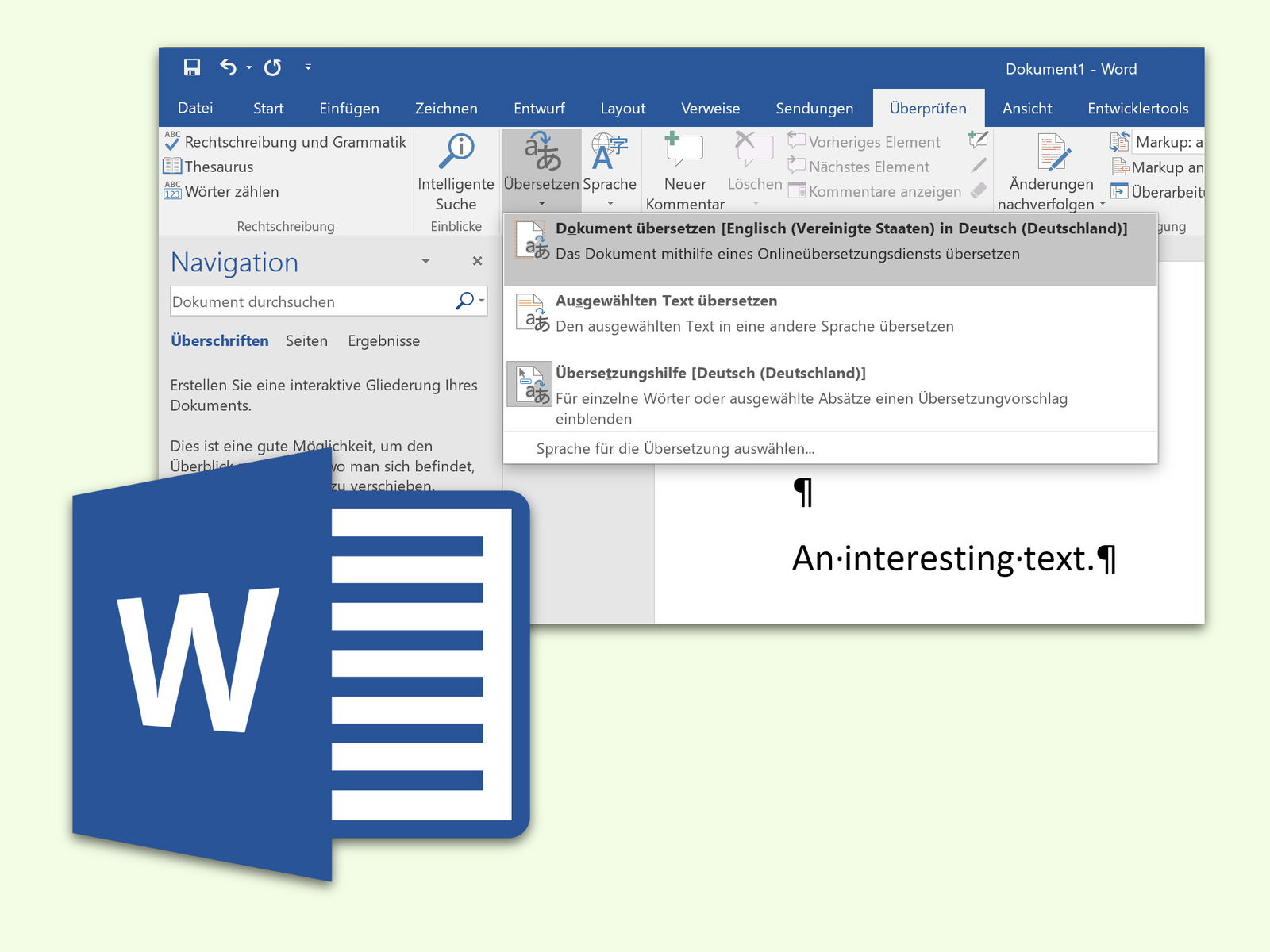Expand the Sprache dropdown arrow
The width and height of the screenshot is (1270, 952).
point(610,204)
